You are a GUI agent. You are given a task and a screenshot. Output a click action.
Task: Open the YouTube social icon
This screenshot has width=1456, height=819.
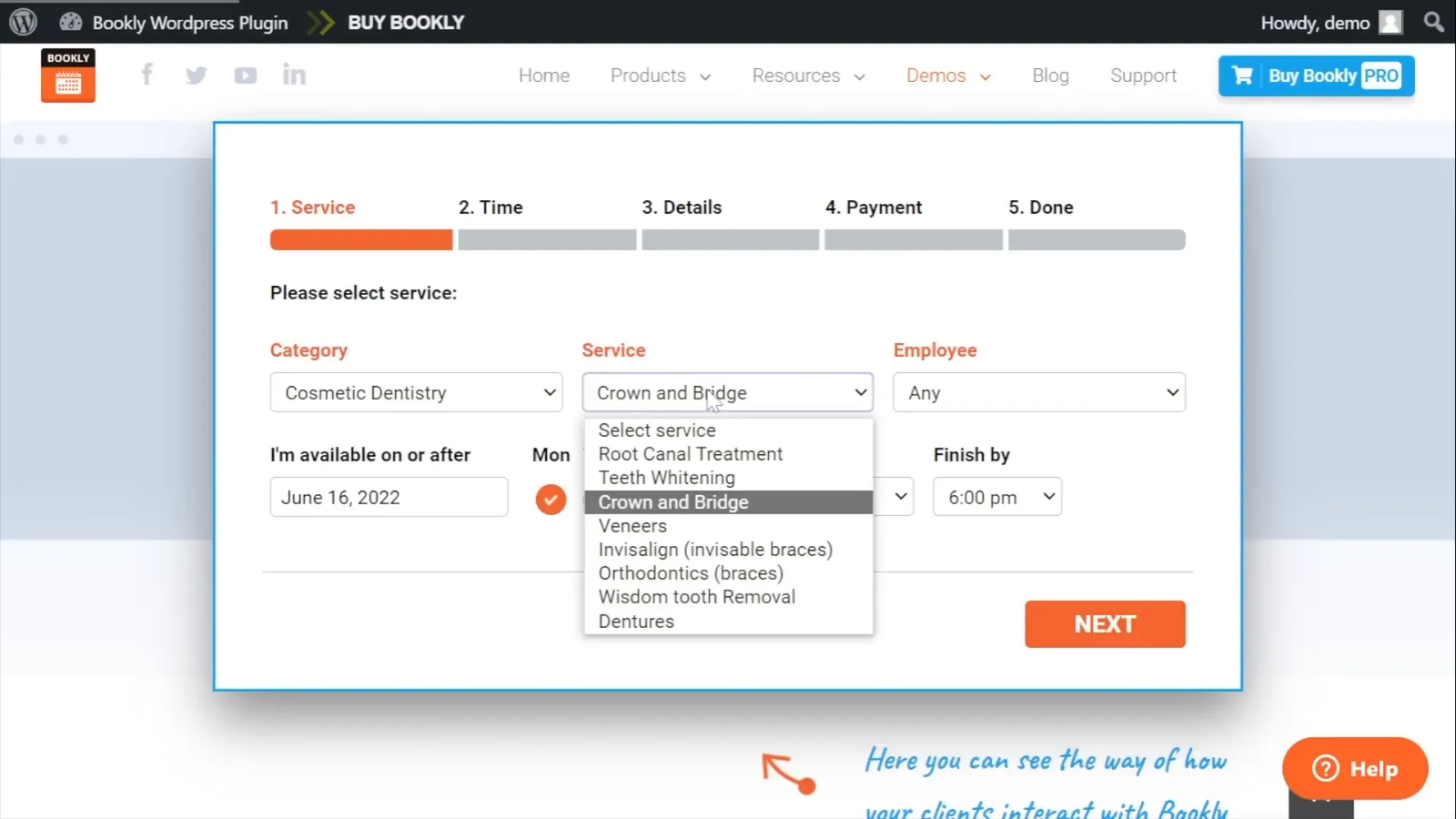[x=245, y=76]
